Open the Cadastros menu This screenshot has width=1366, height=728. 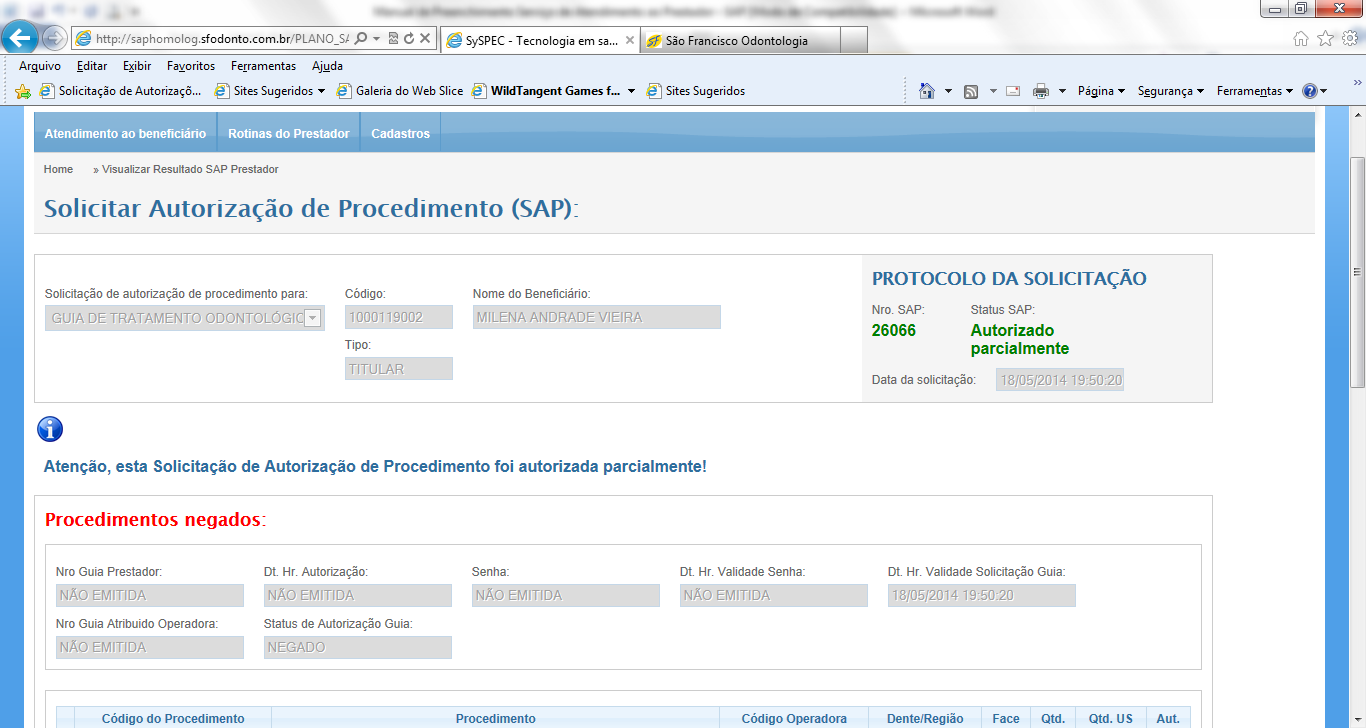(400, 133)
